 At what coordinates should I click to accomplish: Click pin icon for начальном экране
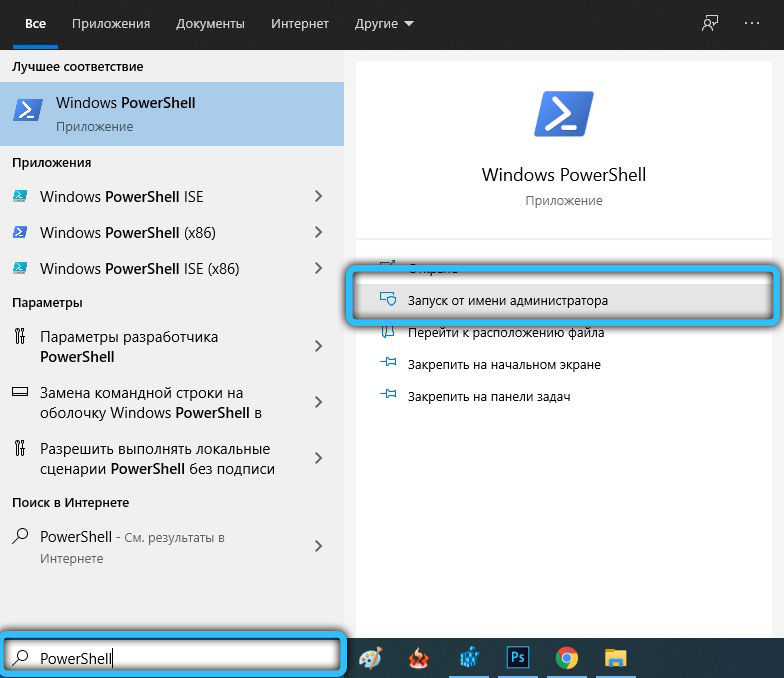coord(388,362)
